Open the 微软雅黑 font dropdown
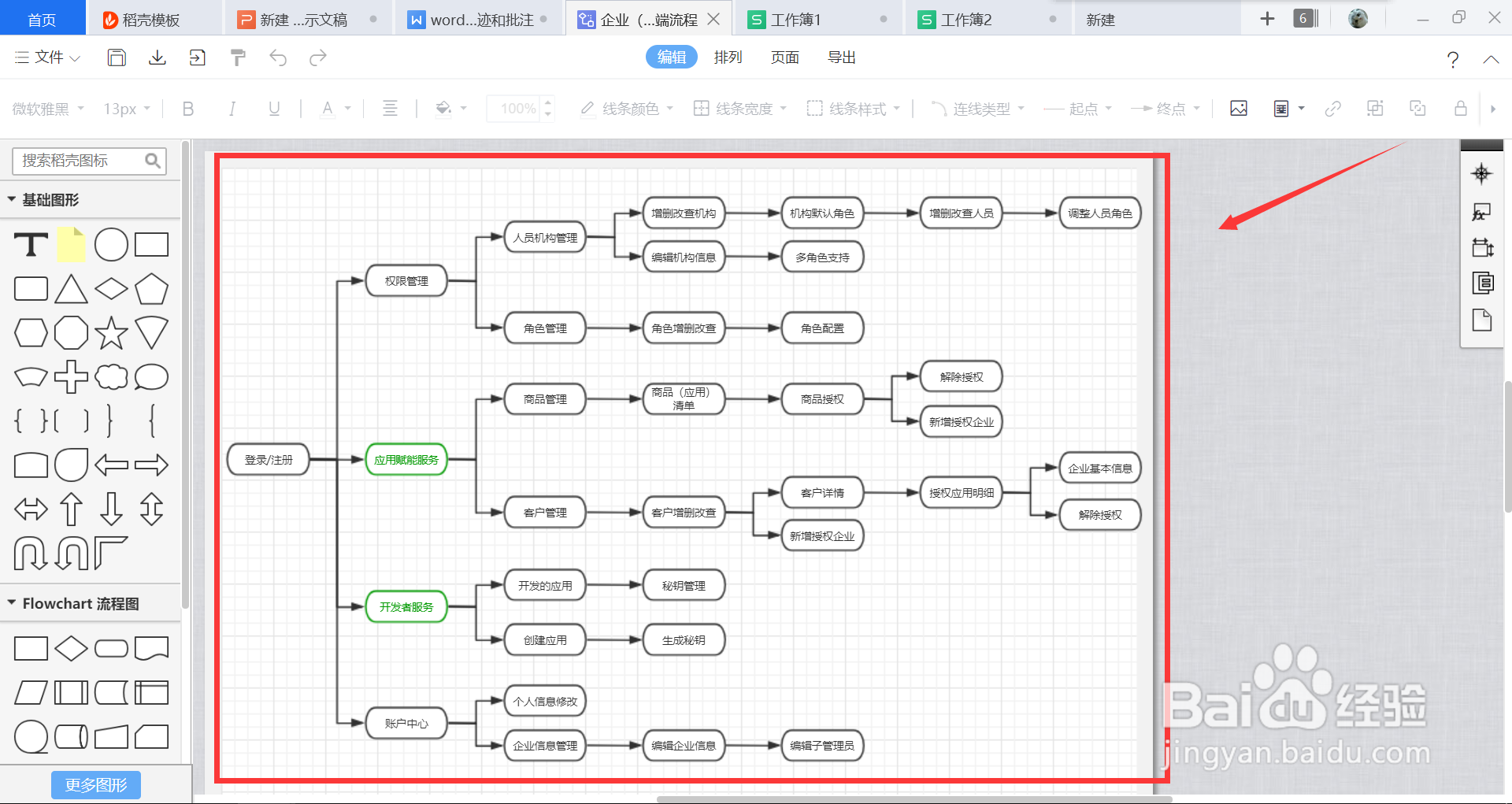The image size is (1512, 804). pyautogui.click(x=47, y=109)
